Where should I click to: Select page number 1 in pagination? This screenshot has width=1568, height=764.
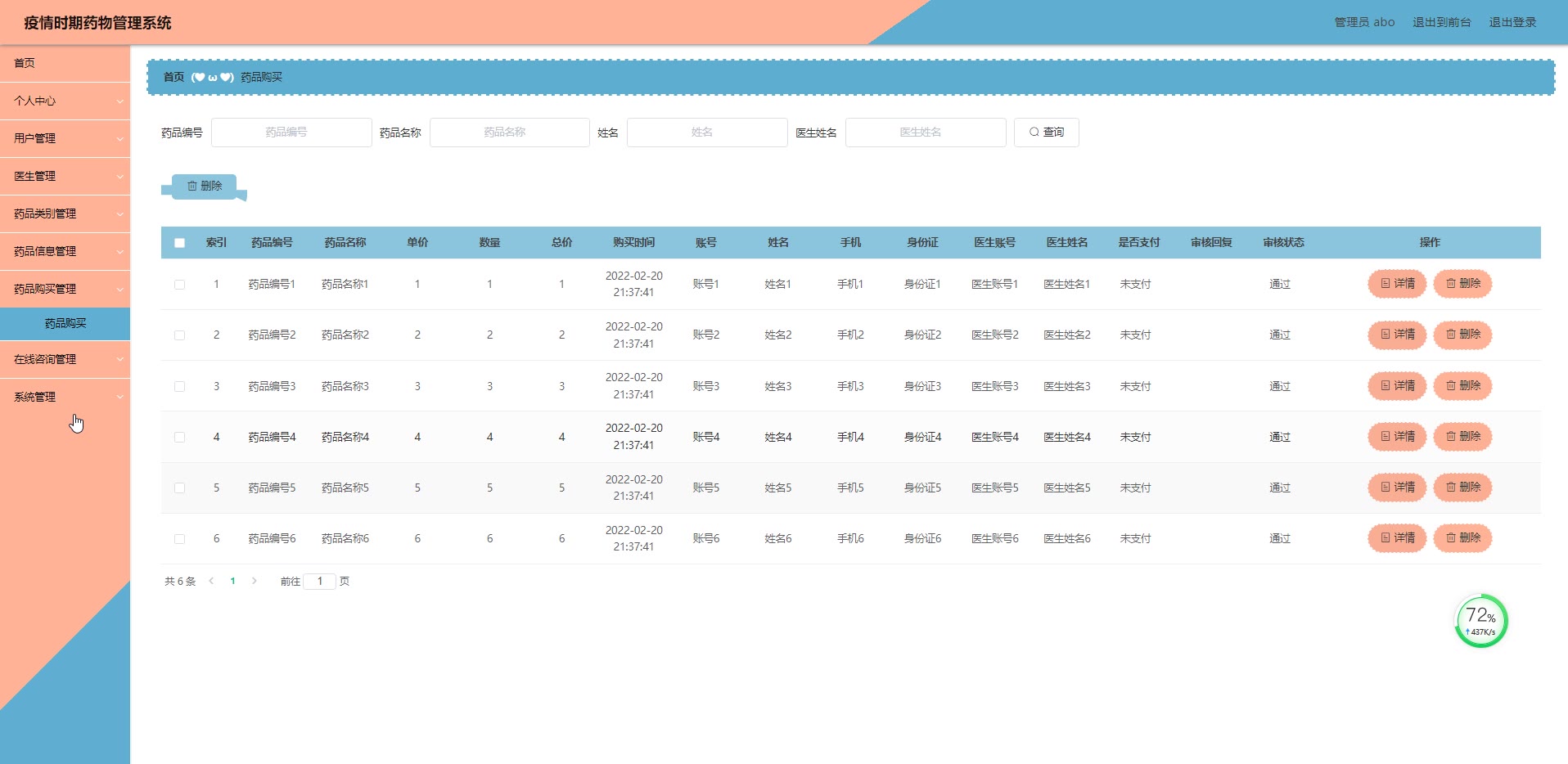click(x=233, y=582)
